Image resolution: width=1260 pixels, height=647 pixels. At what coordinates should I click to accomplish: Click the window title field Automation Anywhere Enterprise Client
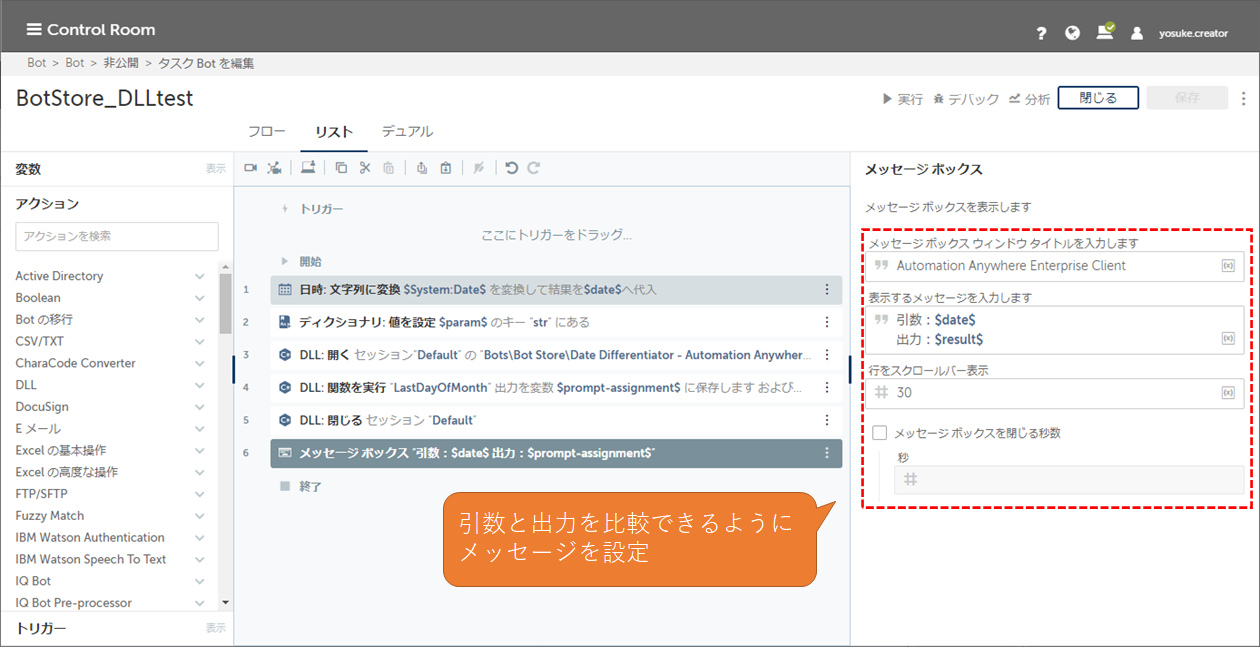click(x=1055, y=266)
